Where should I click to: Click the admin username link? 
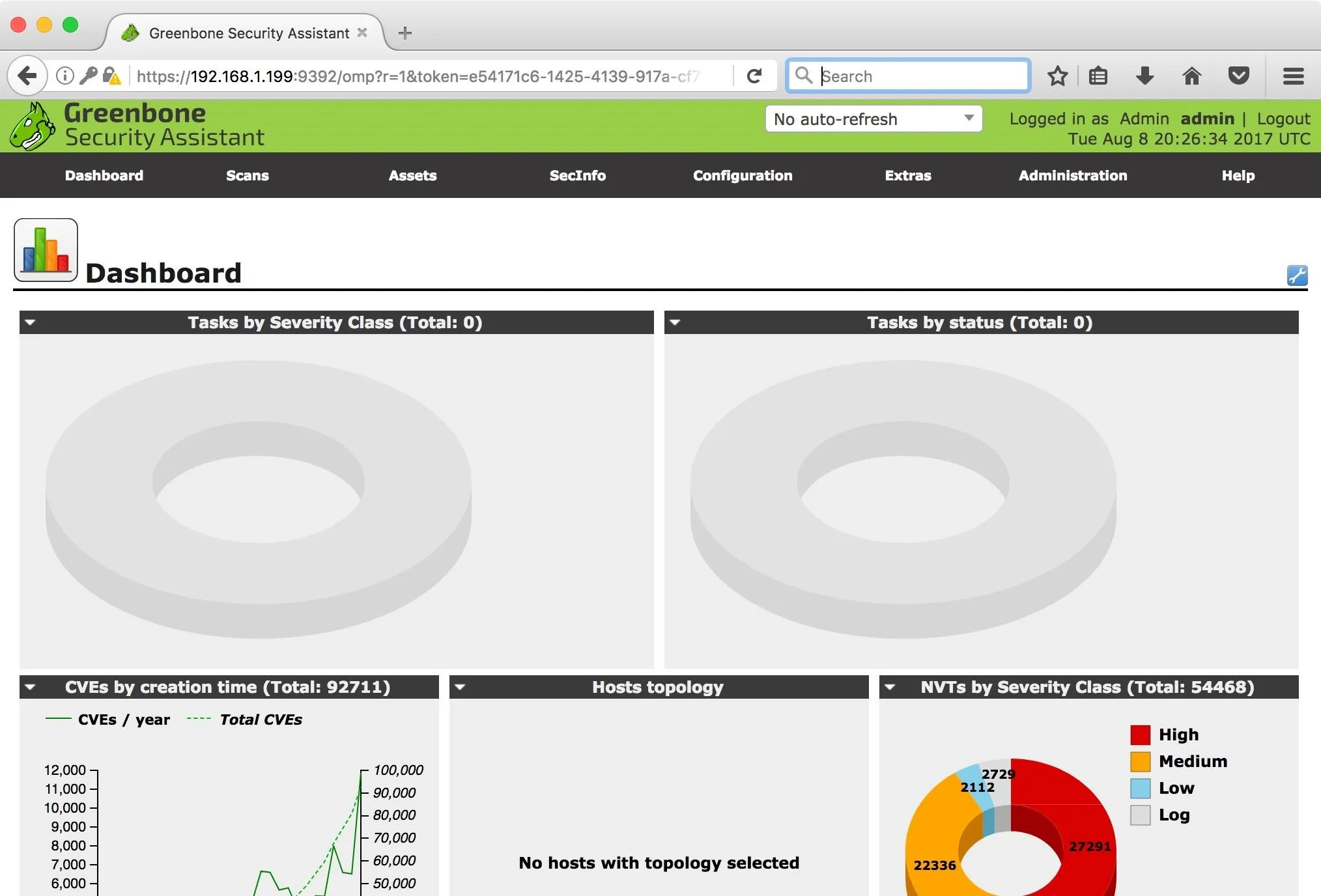point(1207,119)
